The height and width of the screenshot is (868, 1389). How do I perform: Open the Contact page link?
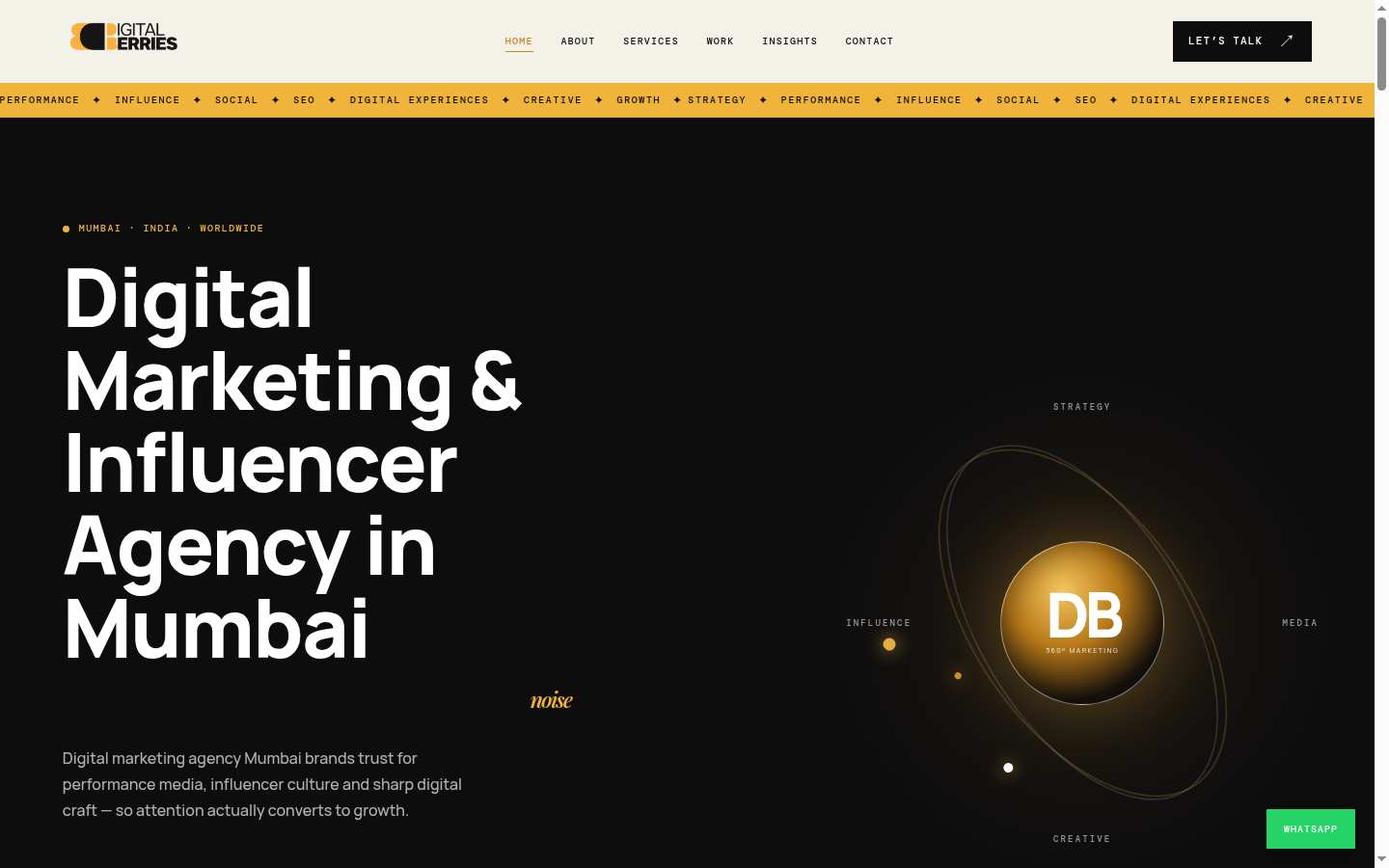[870, 41]
